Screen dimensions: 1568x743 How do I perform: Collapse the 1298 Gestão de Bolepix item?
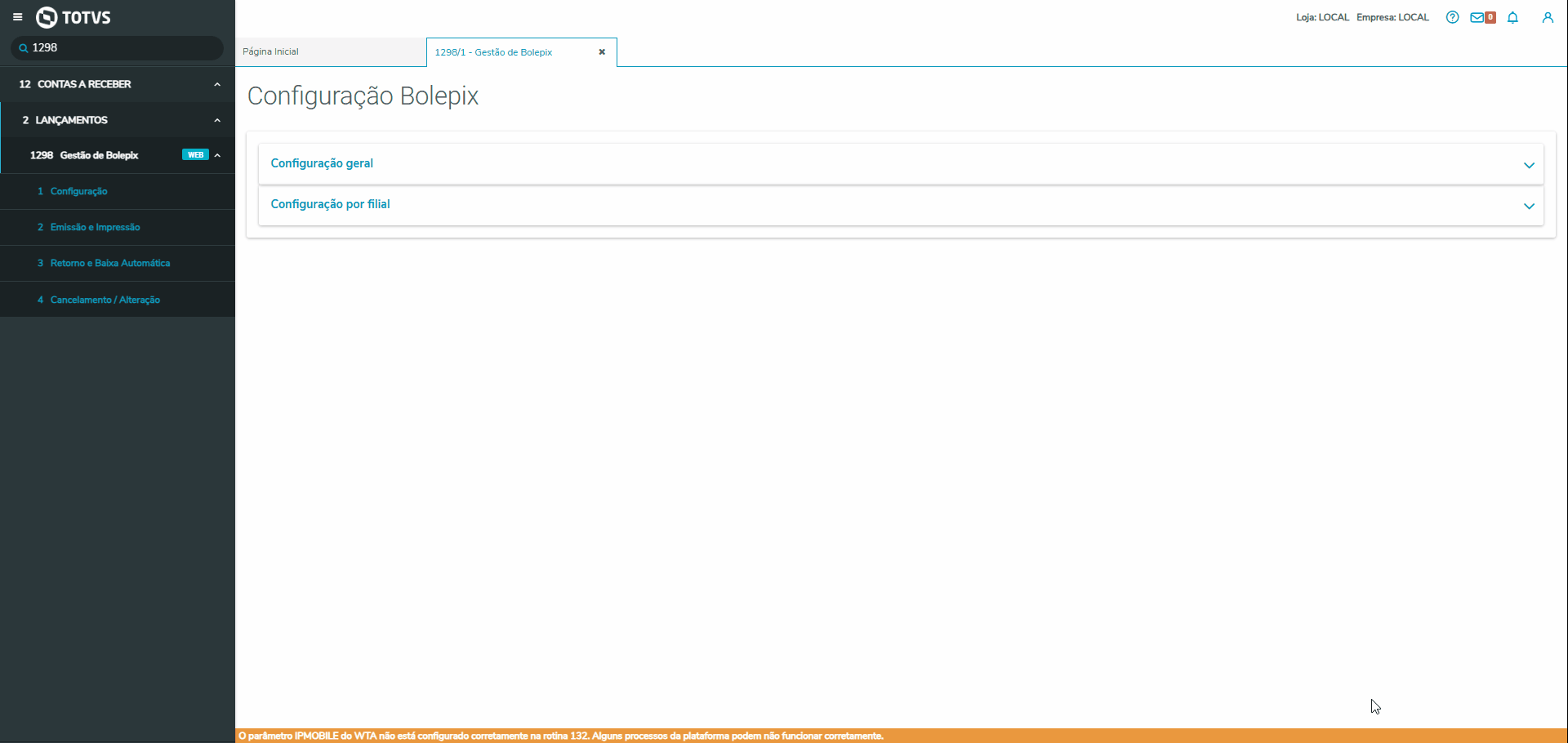tap(217, 155)
